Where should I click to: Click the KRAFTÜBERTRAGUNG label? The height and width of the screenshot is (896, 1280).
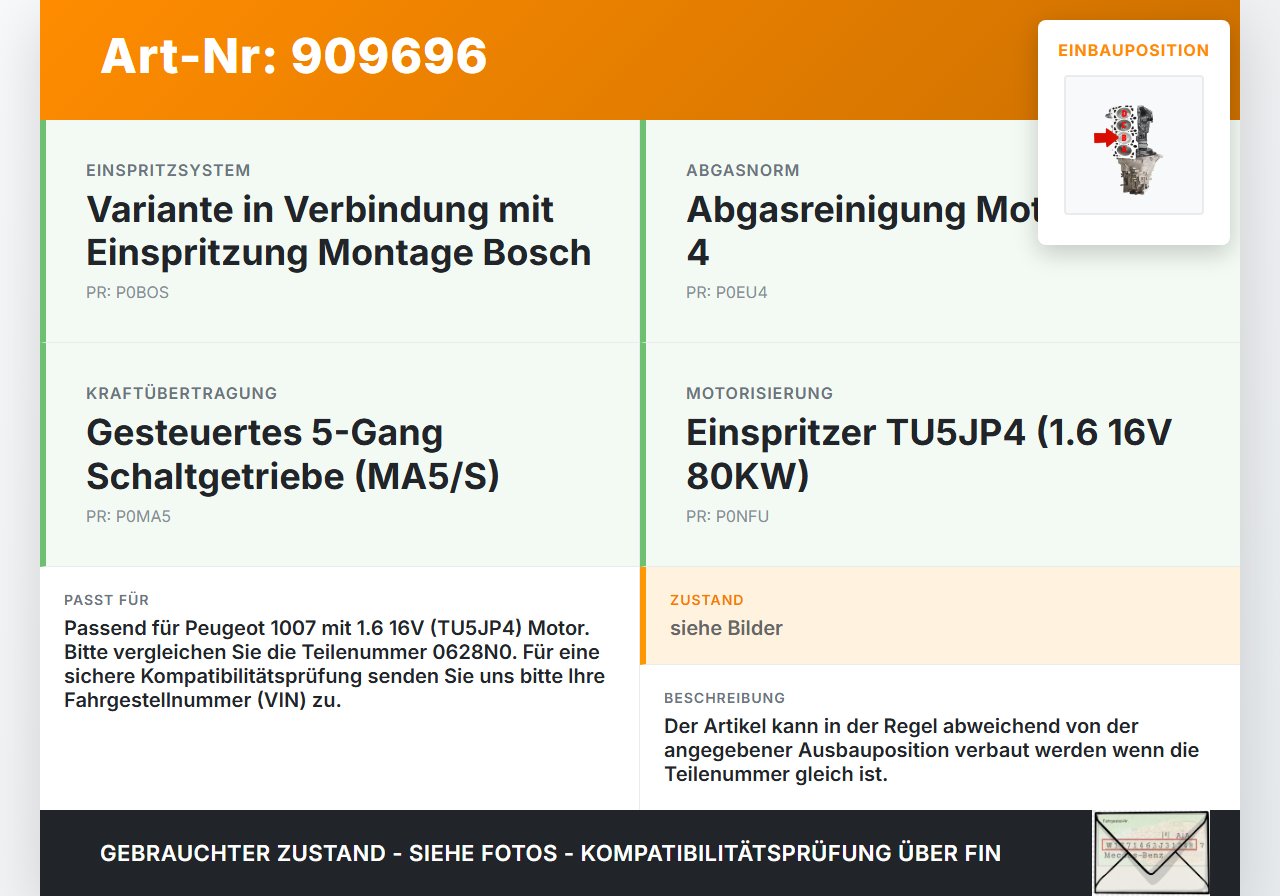pos(182,393)
